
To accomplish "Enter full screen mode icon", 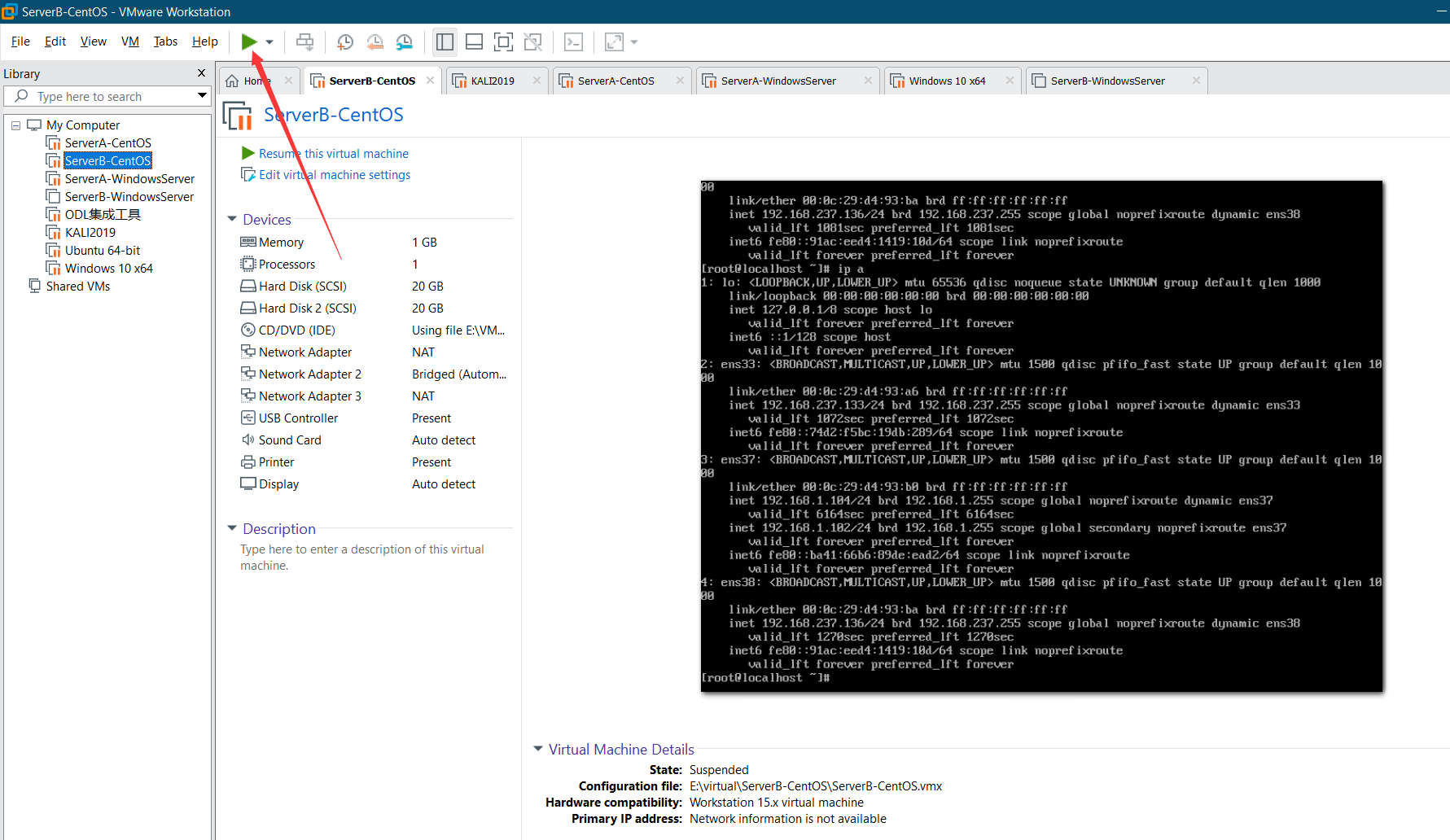I will [x=504, y=42].
